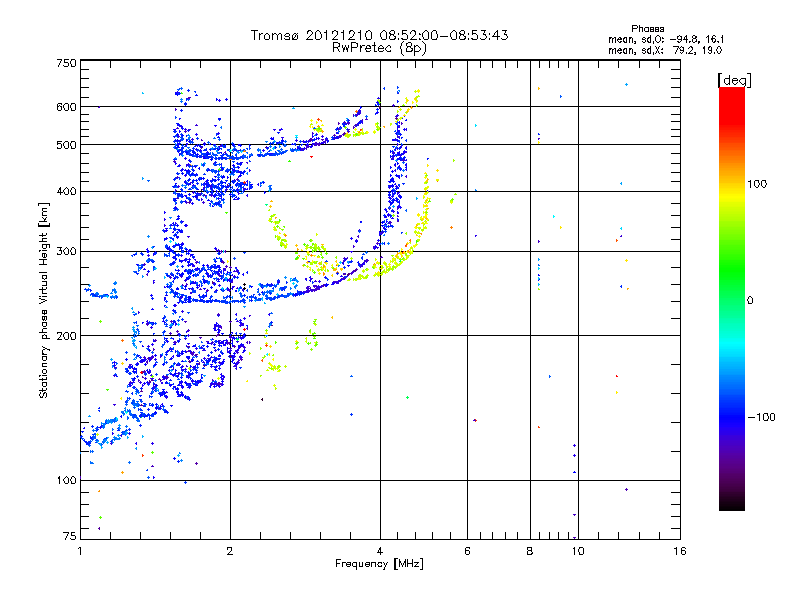This screenshot has width=800, height=600.
Task: Click the y-axis tick label "750"
Action: (66, 63)
